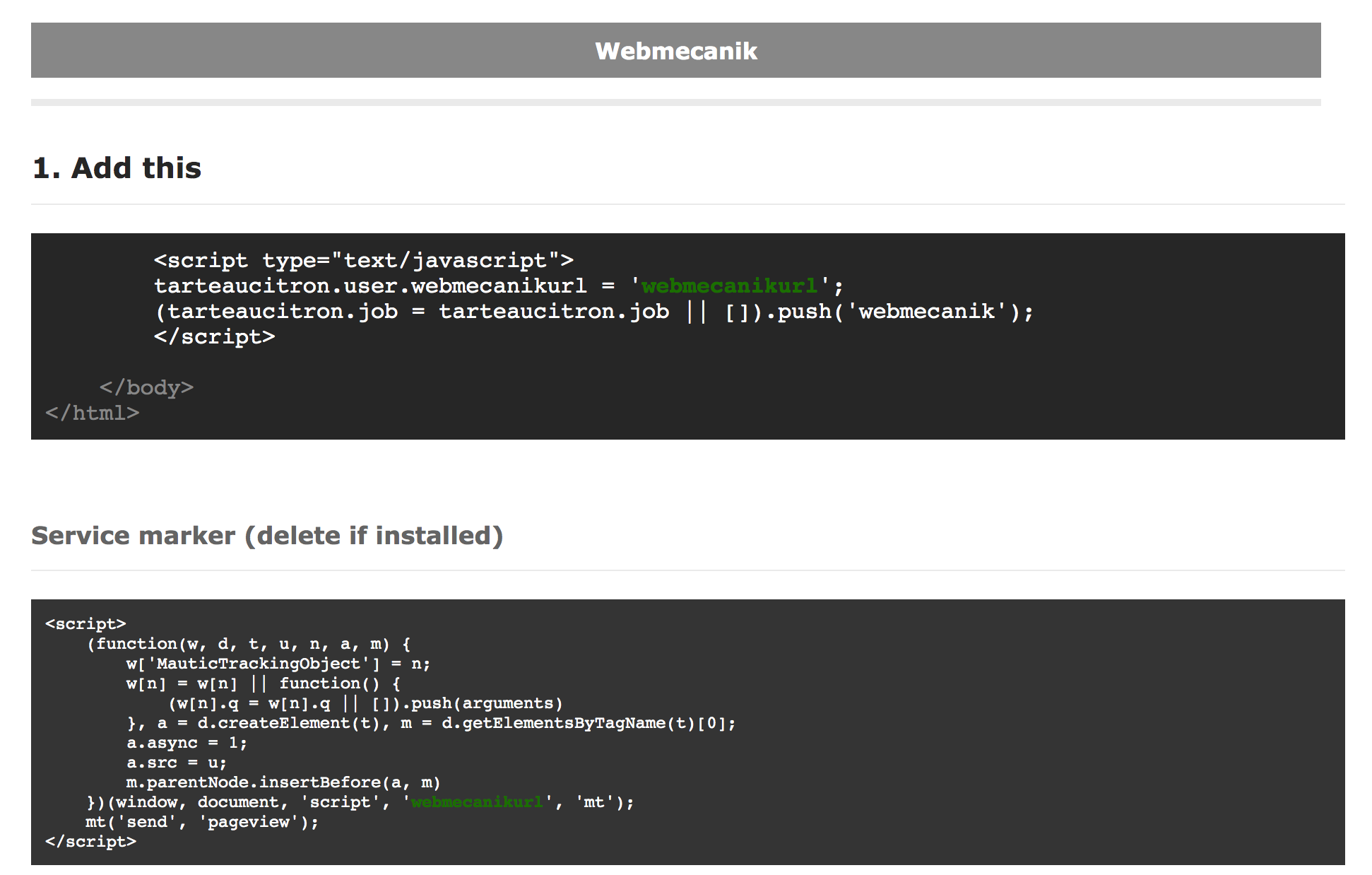Screen dimensions: 1372x875
Task: Click the tarteaucitron.job push('webmecanik') line
Action: [x=593, y=311]
